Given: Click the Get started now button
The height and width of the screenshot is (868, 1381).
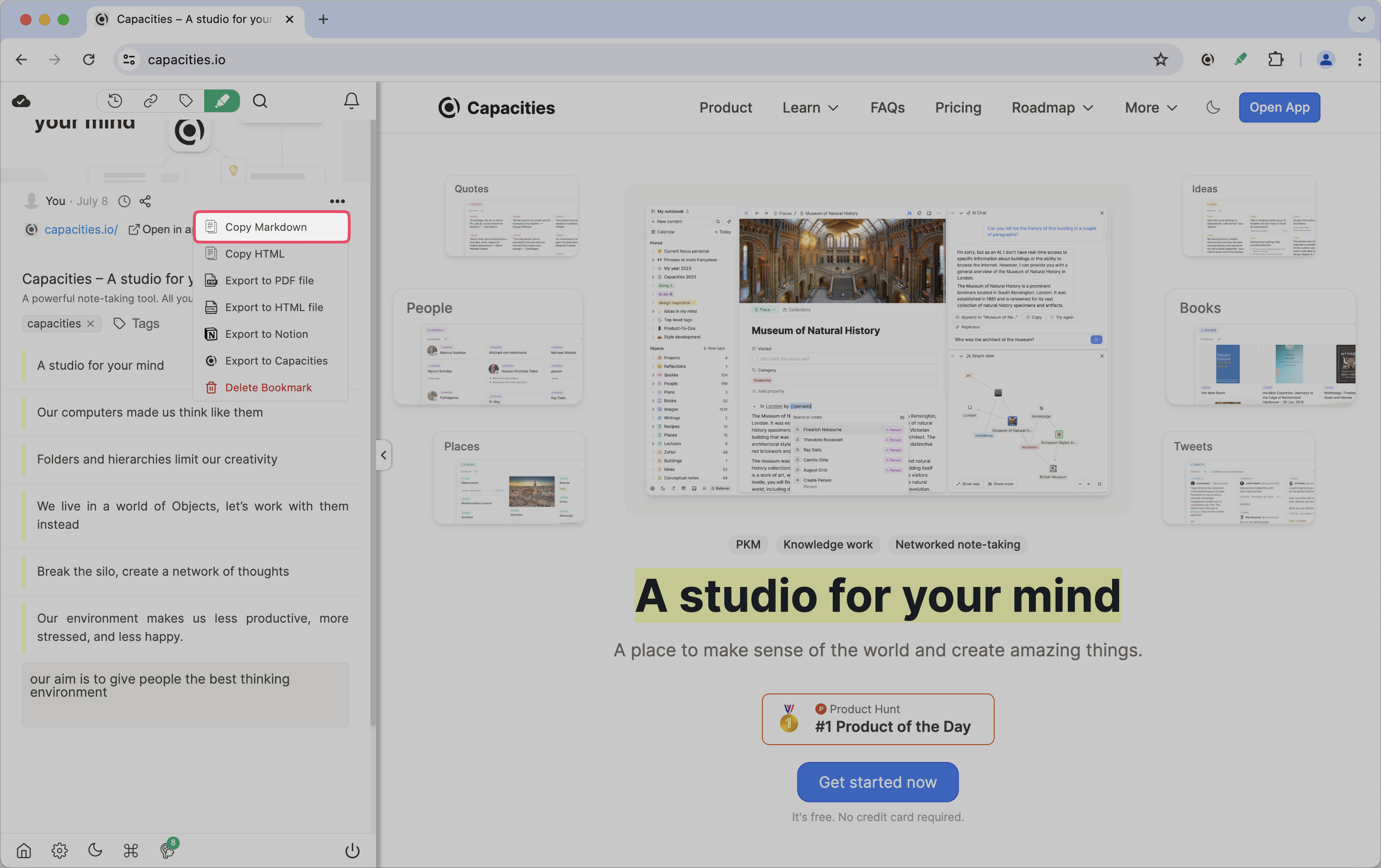Looking at the screenshot, I should [877, 782].
